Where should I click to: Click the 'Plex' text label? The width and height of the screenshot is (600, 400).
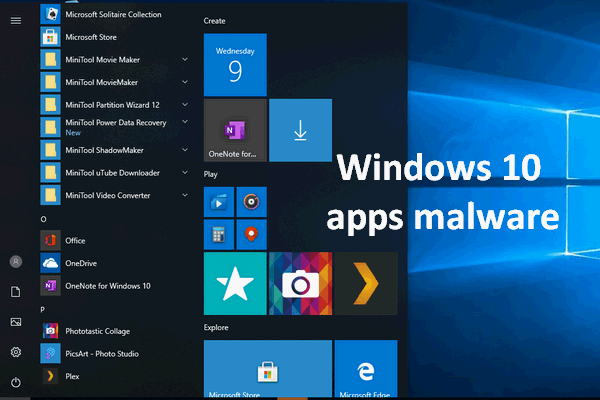click(72, 376)
